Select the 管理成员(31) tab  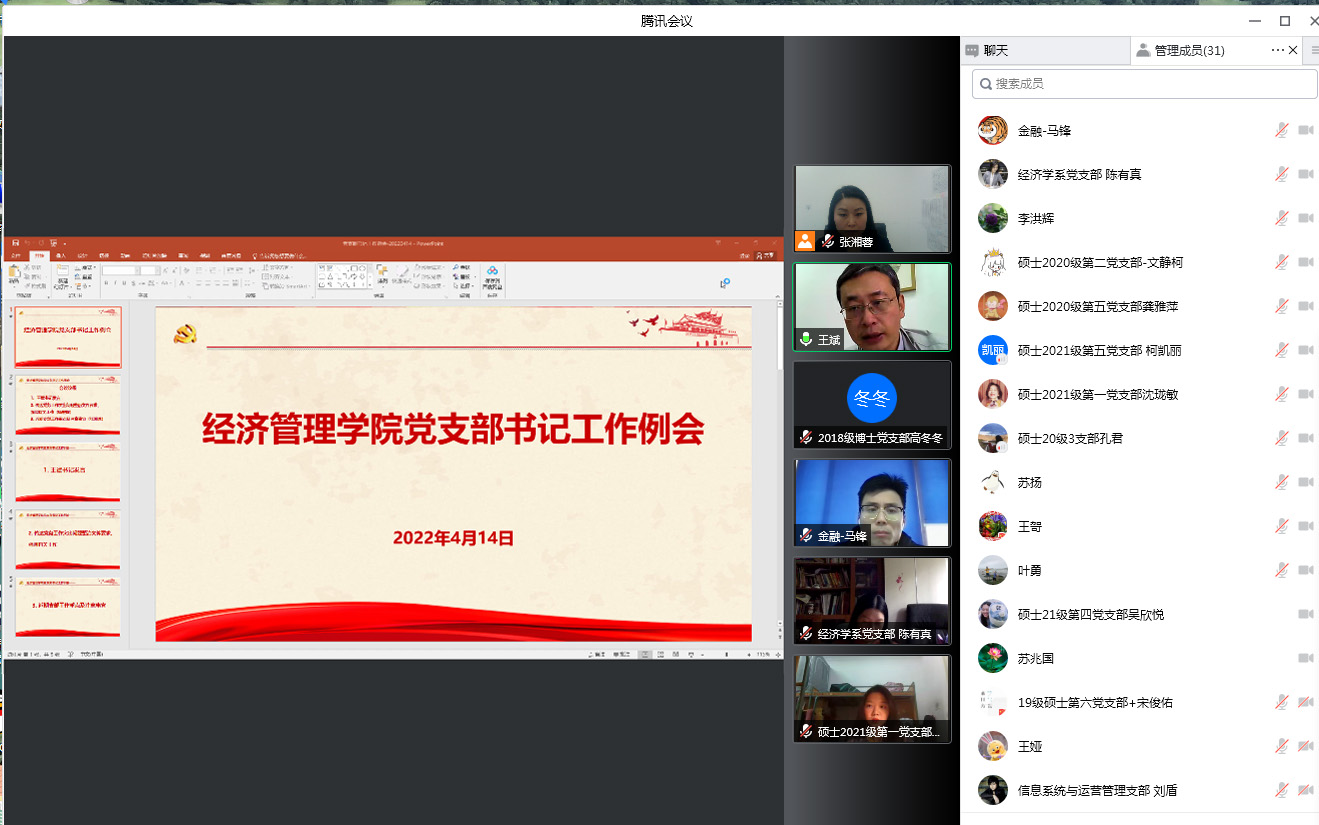1188,51
